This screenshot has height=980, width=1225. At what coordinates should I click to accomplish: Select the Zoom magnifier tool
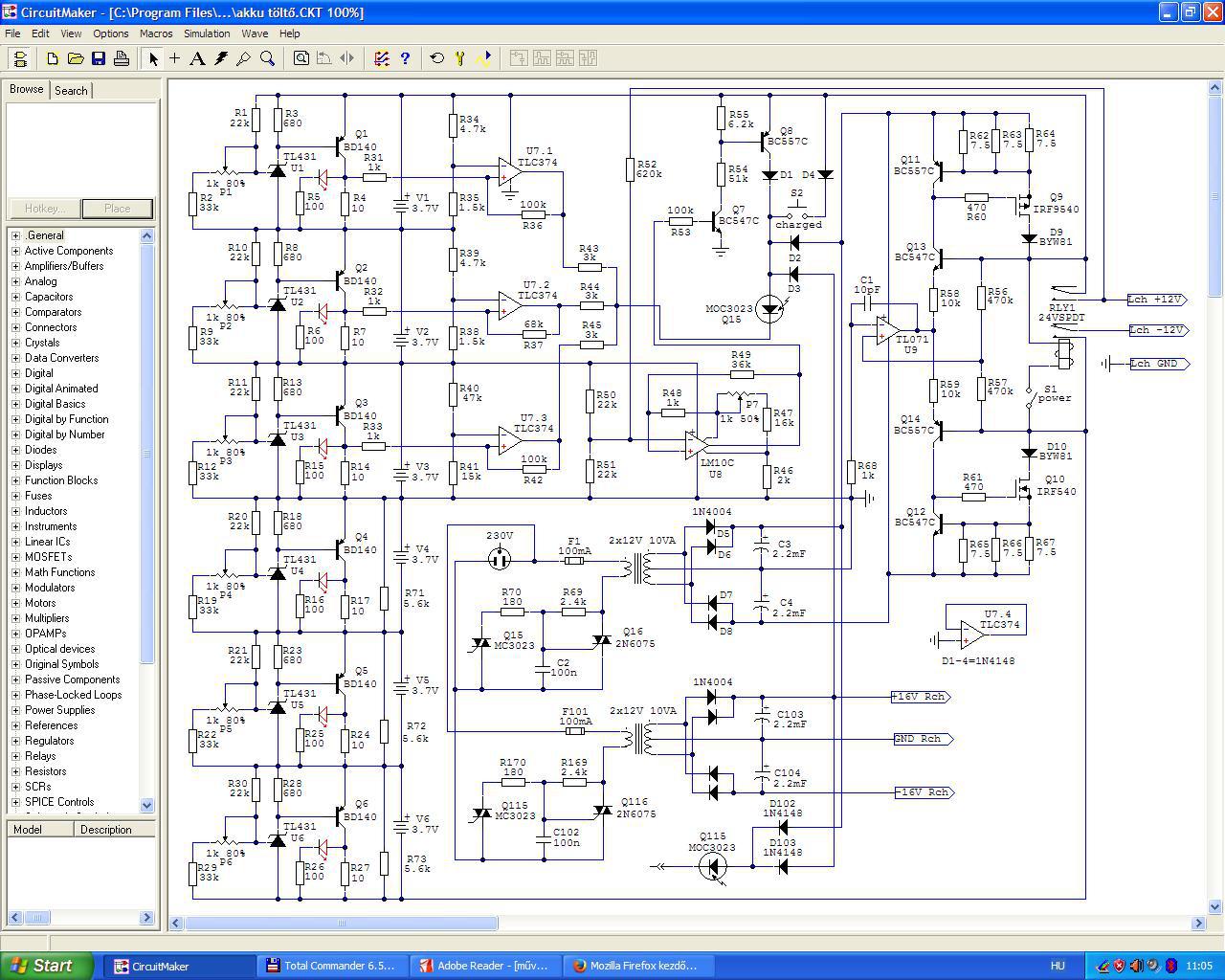(268, 58)
